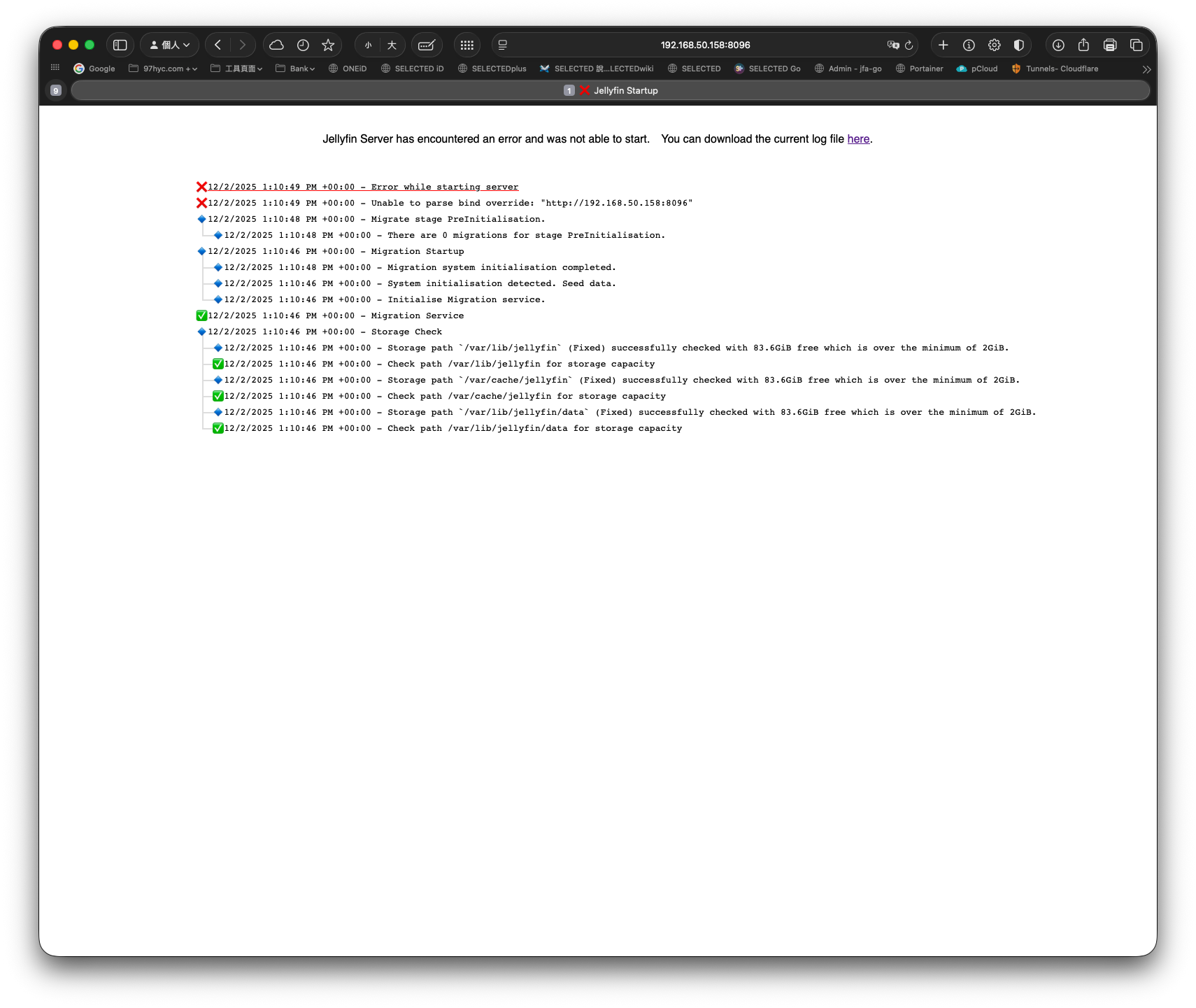Open the 個人 profile dropdown
Image resolution: width=1196 pixels, height=1008 pixels.
coord(170,45)
